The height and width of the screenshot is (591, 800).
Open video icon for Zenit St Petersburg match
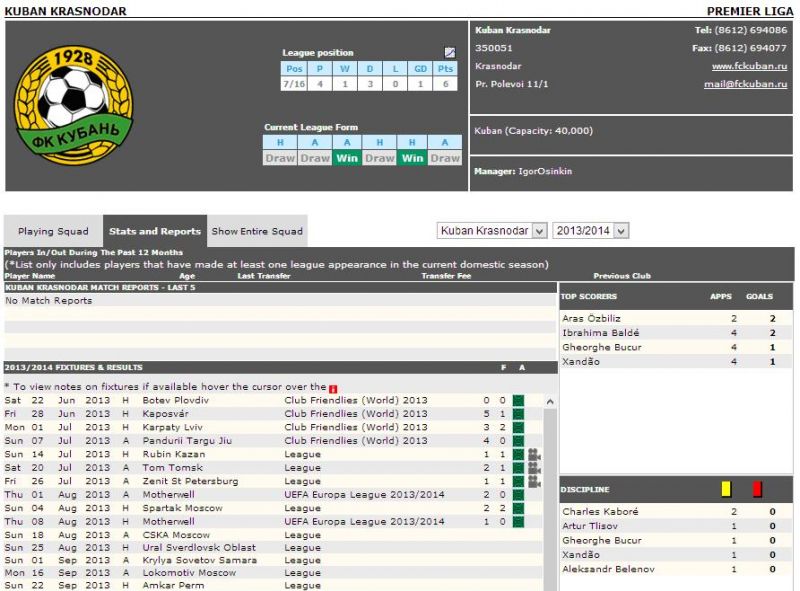(534, 481)
